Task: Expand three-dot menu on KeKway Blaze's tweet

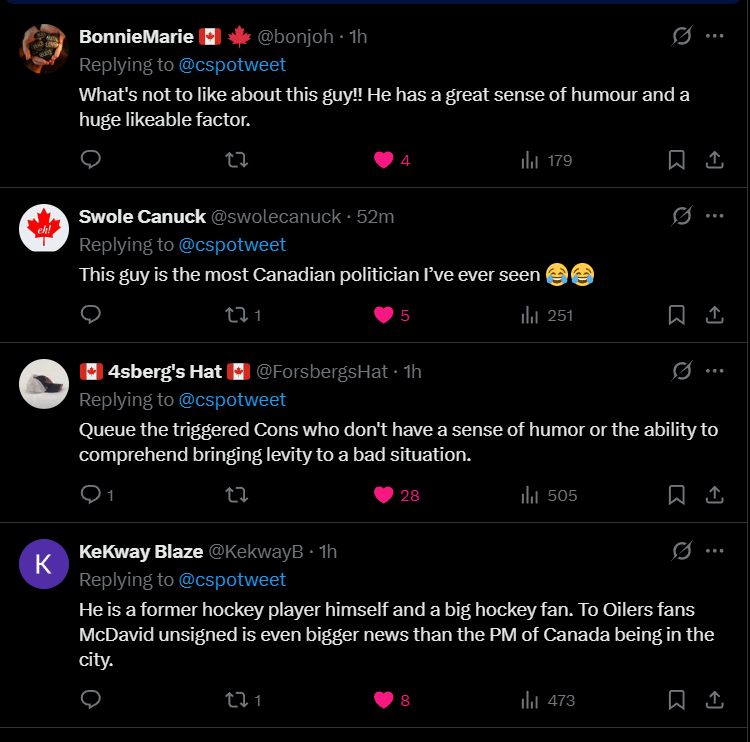Action: click(x=715, y=551)
